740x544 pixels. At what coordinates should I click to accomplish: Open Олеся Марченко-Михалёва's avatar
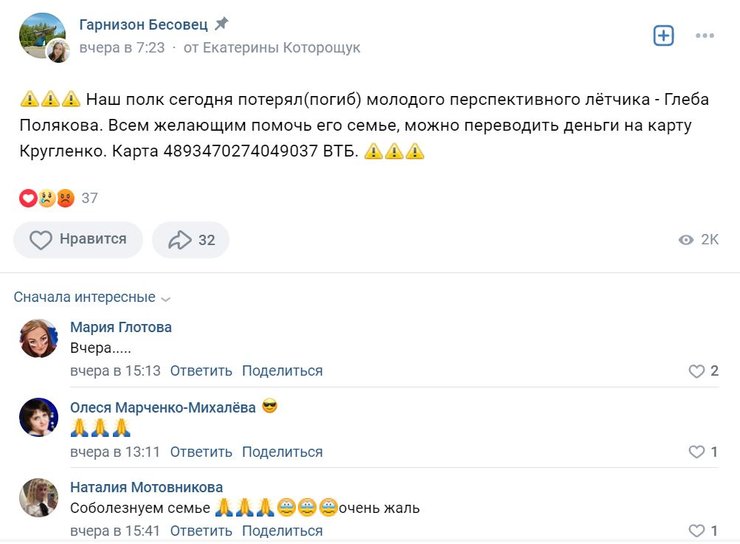click(39, 417)
